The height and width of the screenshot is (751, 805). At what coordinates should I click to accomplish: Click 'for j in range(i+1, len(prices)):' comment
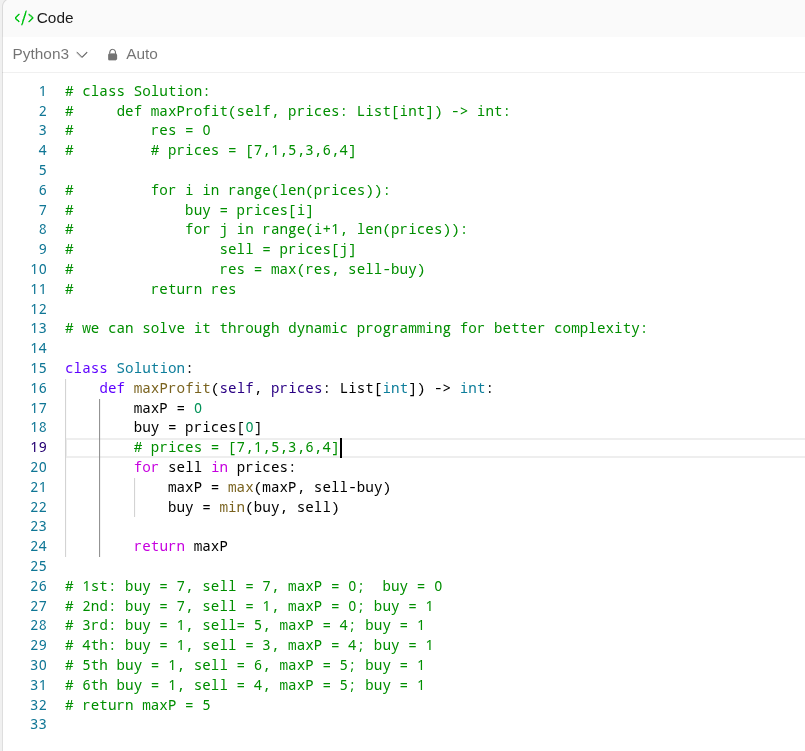point(326,229)
